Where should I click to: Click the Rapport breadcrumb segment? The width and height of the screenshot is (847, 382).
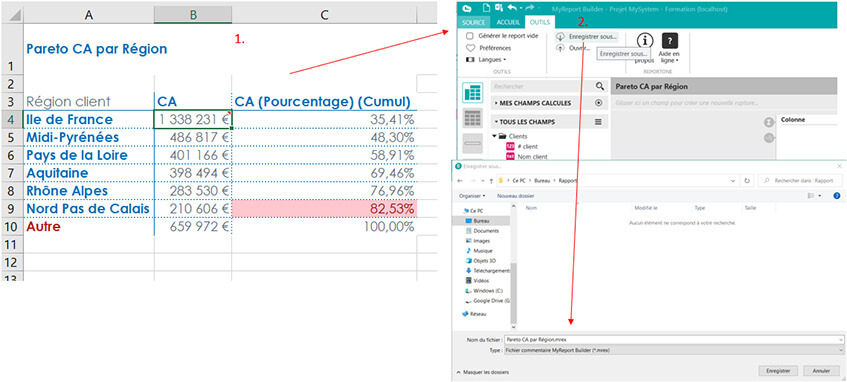click(x=567, y=180)
